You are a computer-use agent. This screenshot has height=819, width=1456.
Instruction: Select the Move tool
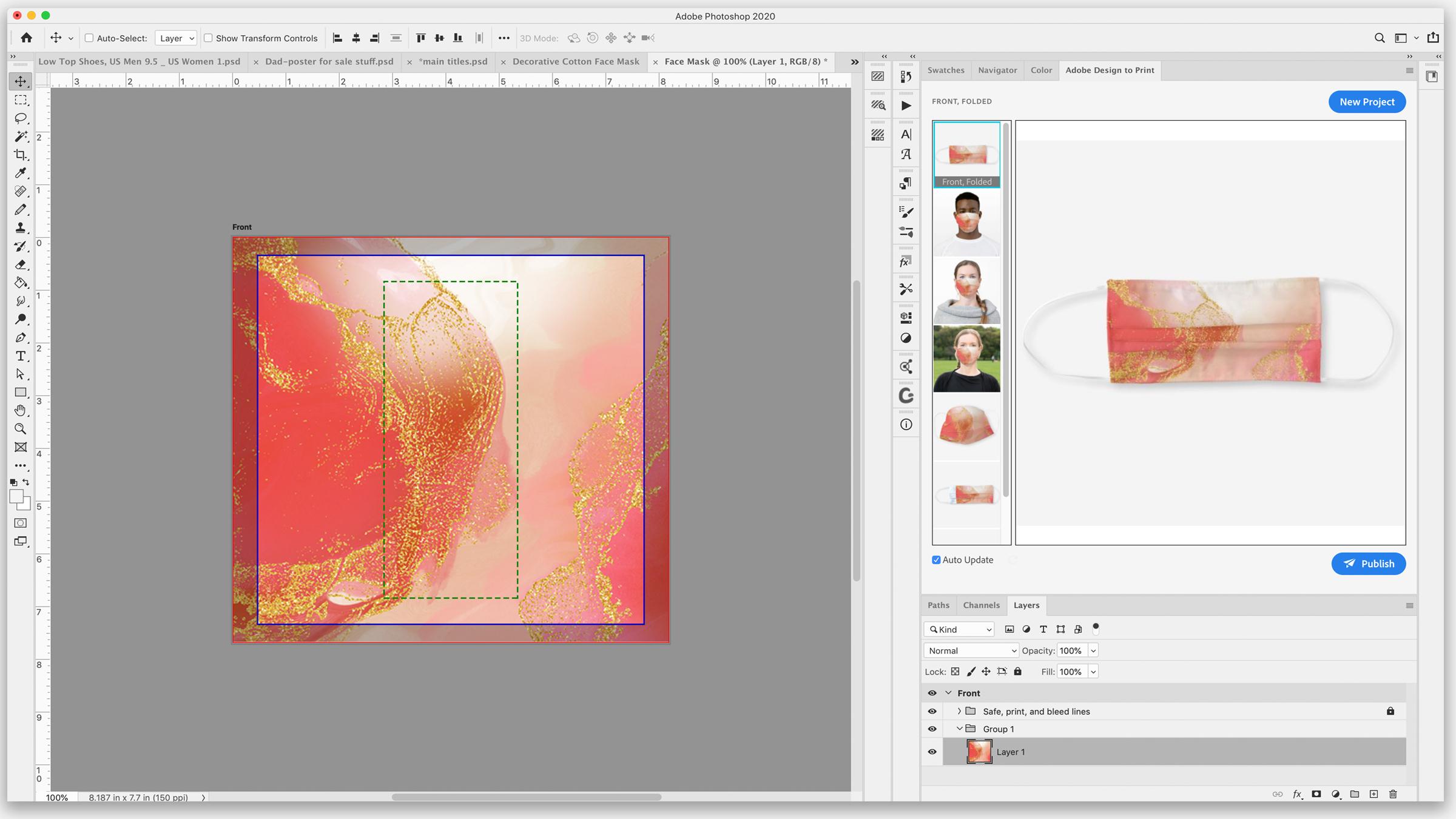[21, 81]
